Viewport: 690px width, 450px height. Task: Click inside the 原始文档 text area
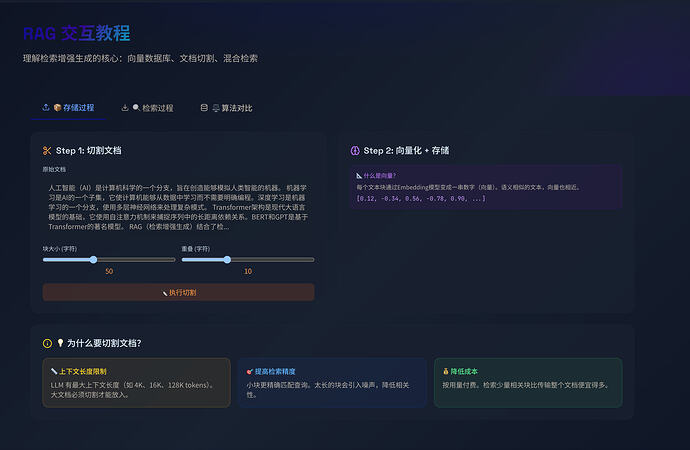coord(179,207)
